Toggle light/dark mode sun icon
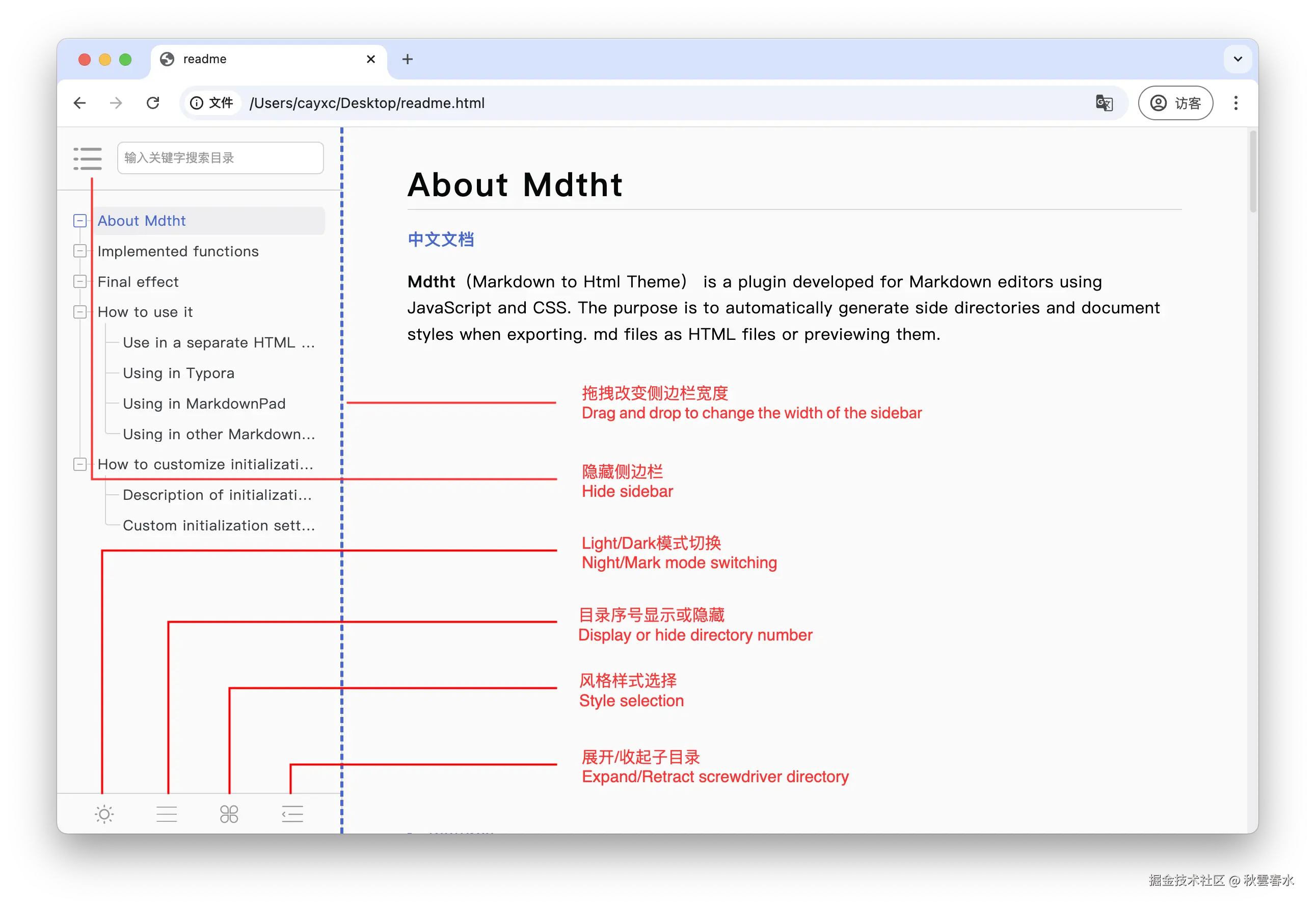1316x909 pixels. click(104, 814)
